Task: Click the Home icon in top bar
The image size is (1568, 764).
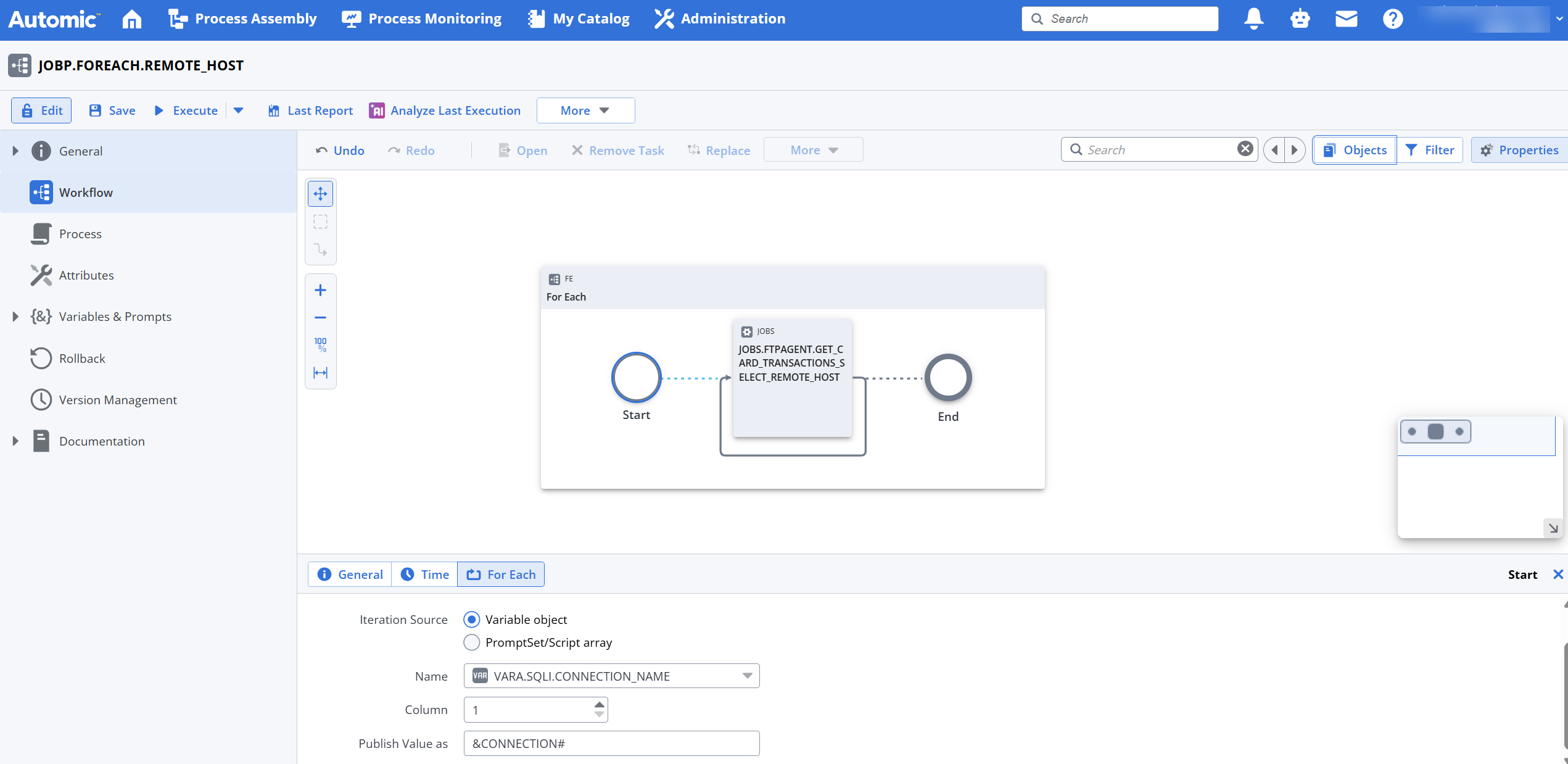Action: pyautogui.click(x=131, y=19)
